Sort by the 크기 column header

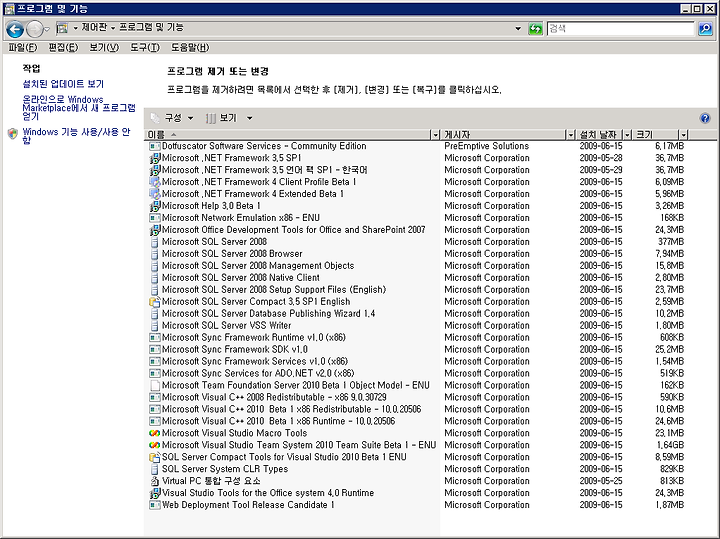tap(656, 135)
